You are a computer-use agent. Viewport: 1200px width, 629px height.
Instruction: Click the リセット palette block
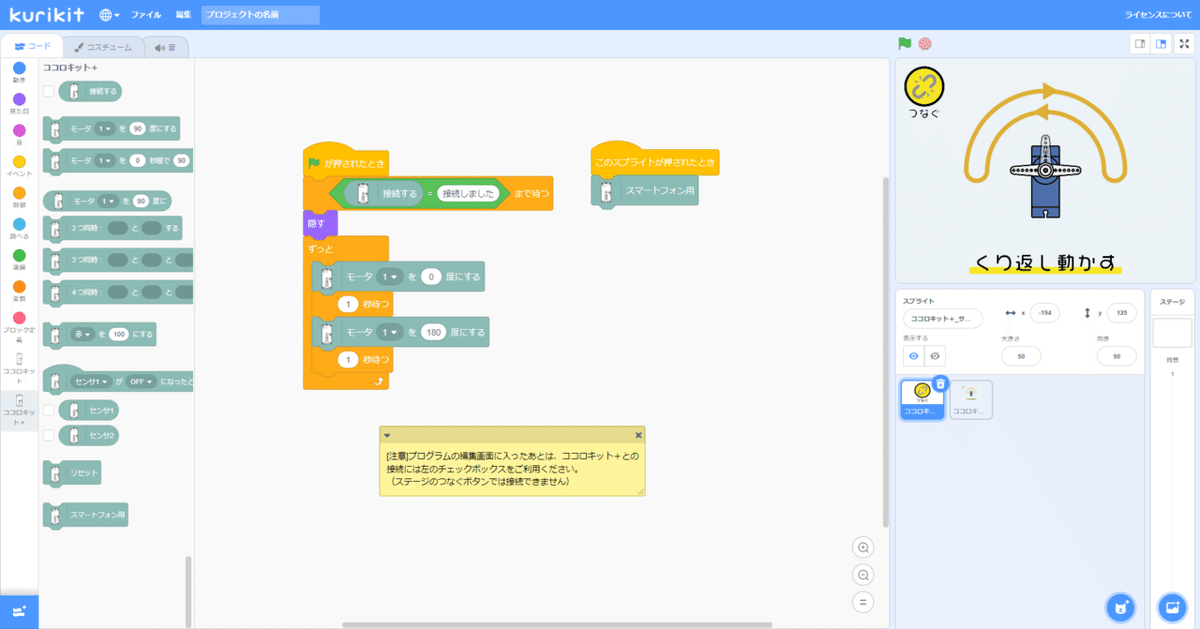tap(73, 473)
